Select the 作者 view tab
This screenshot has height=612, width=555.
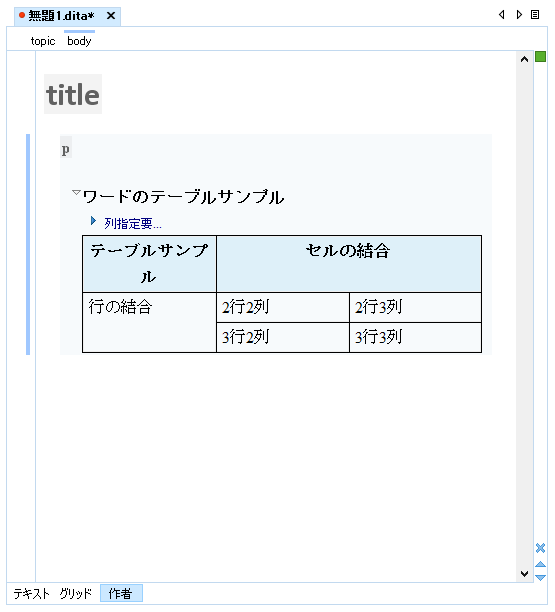[121, 593]
